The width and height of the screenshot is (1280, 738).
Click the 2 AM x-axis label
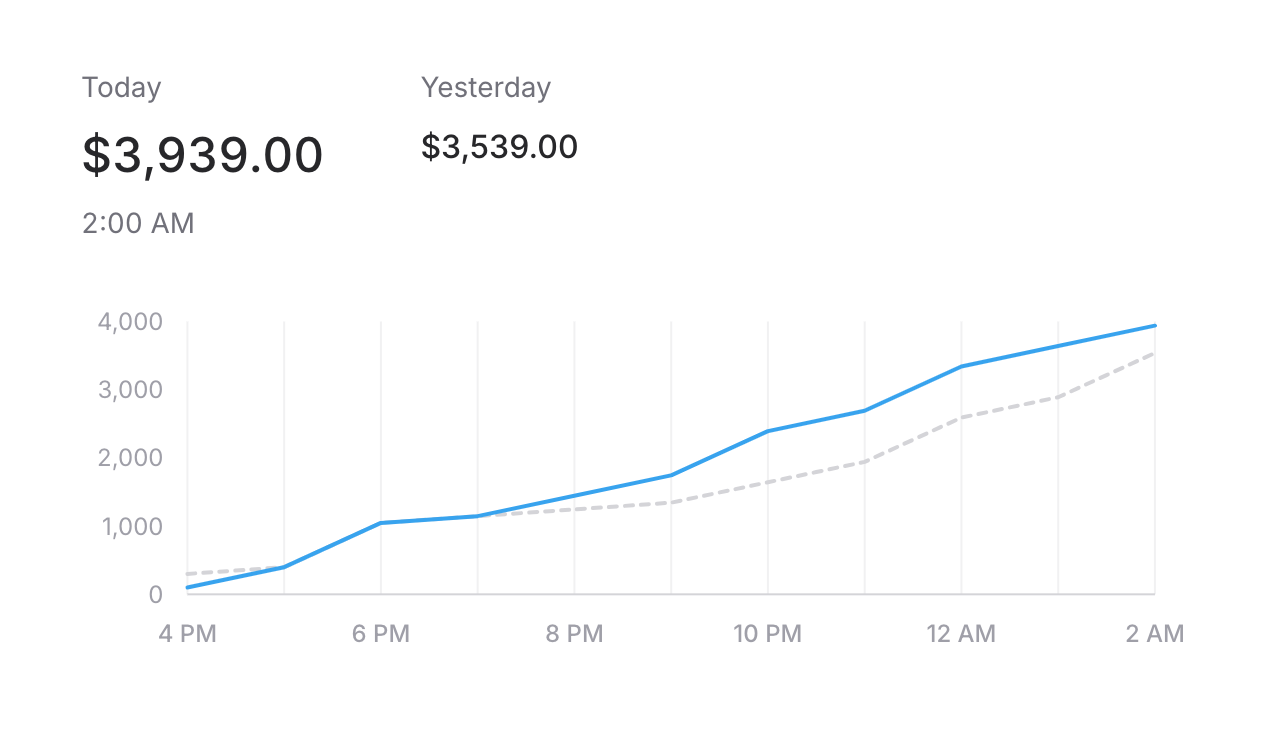click(x=1154, y=634)
